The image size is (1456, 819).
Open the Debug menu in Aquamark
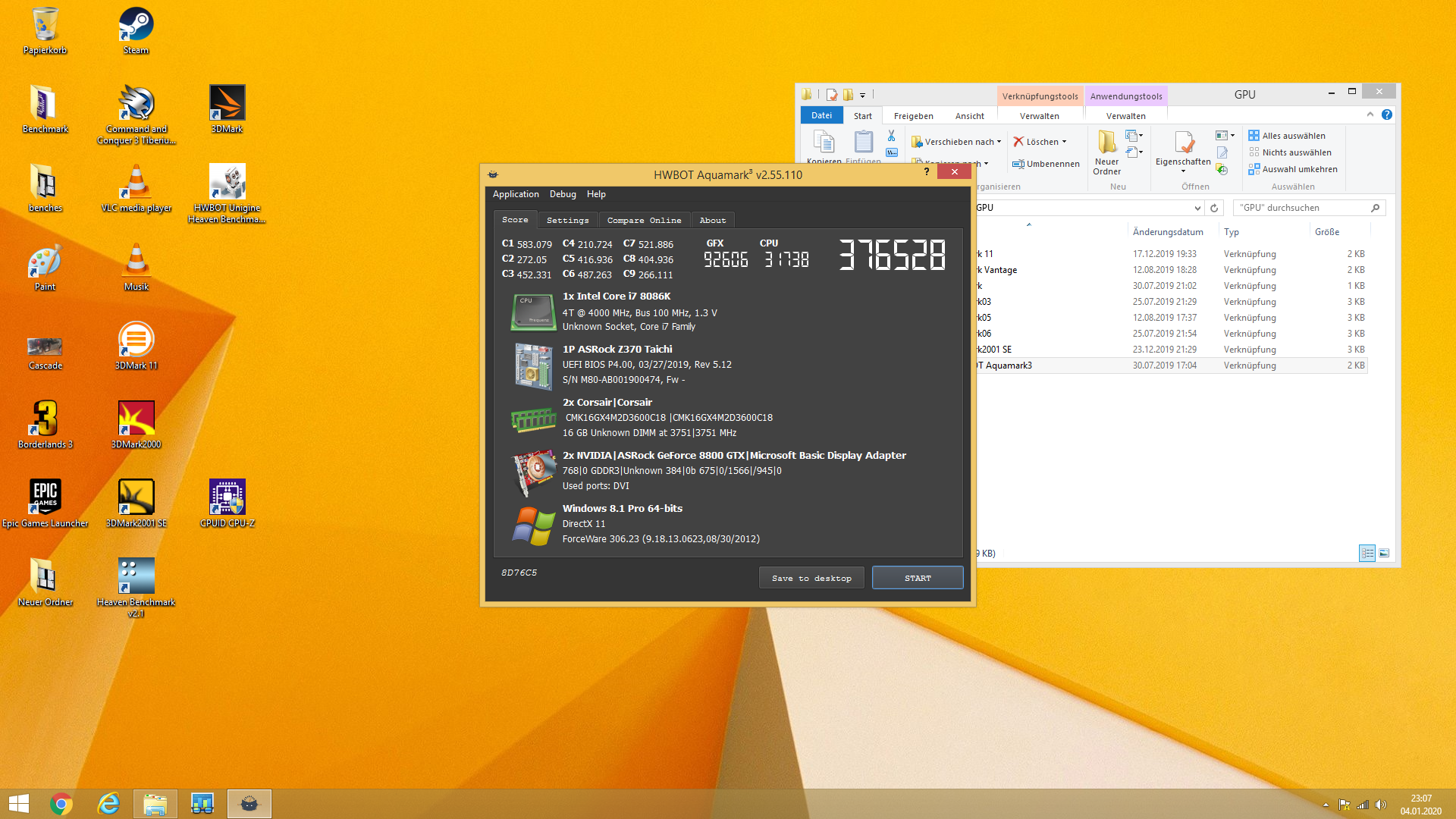(563, 194)
